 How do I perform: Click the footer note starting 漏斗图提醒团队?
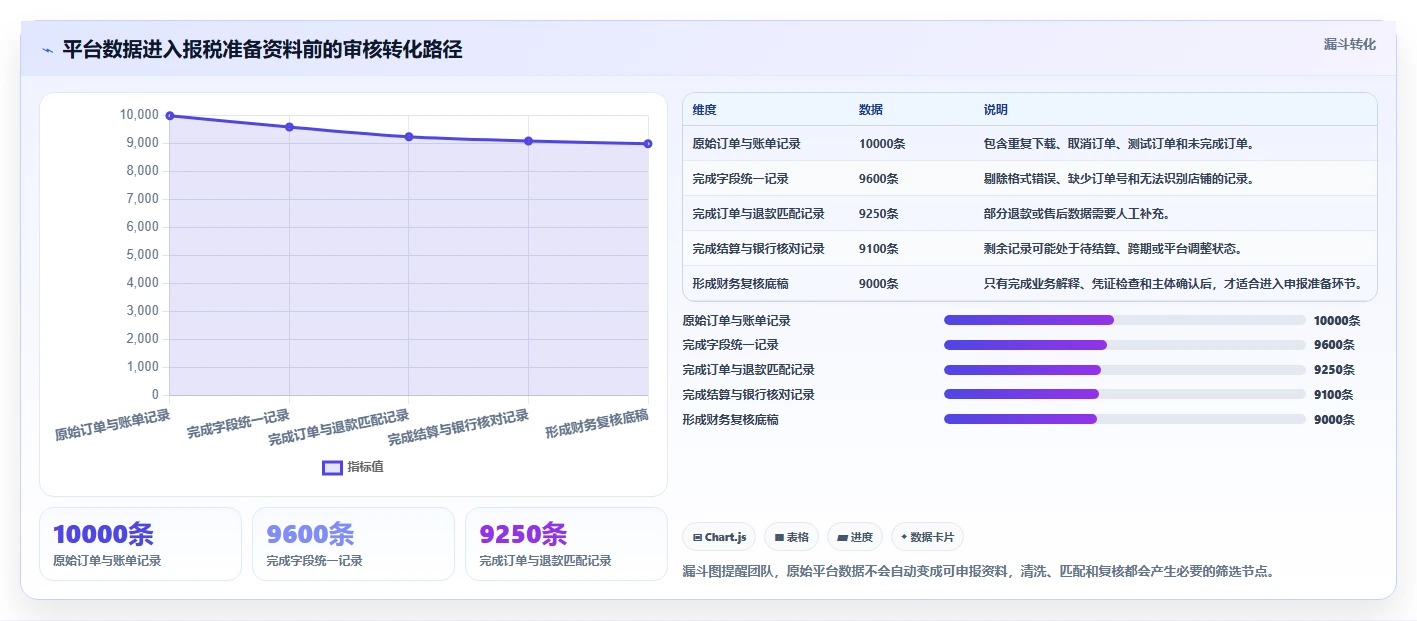979,572
